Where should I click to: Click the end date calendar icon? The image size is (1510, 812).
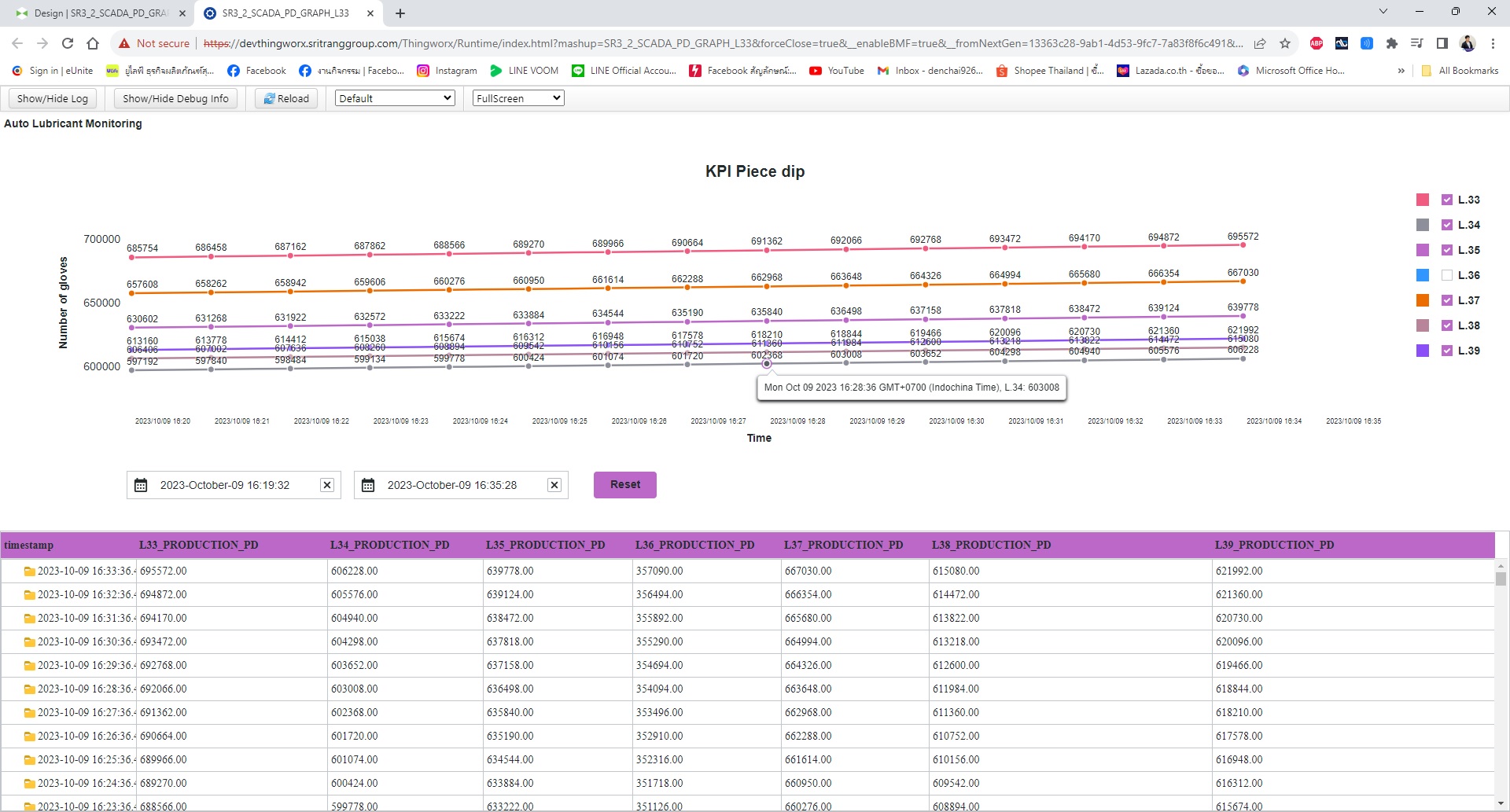pos(368,485)
